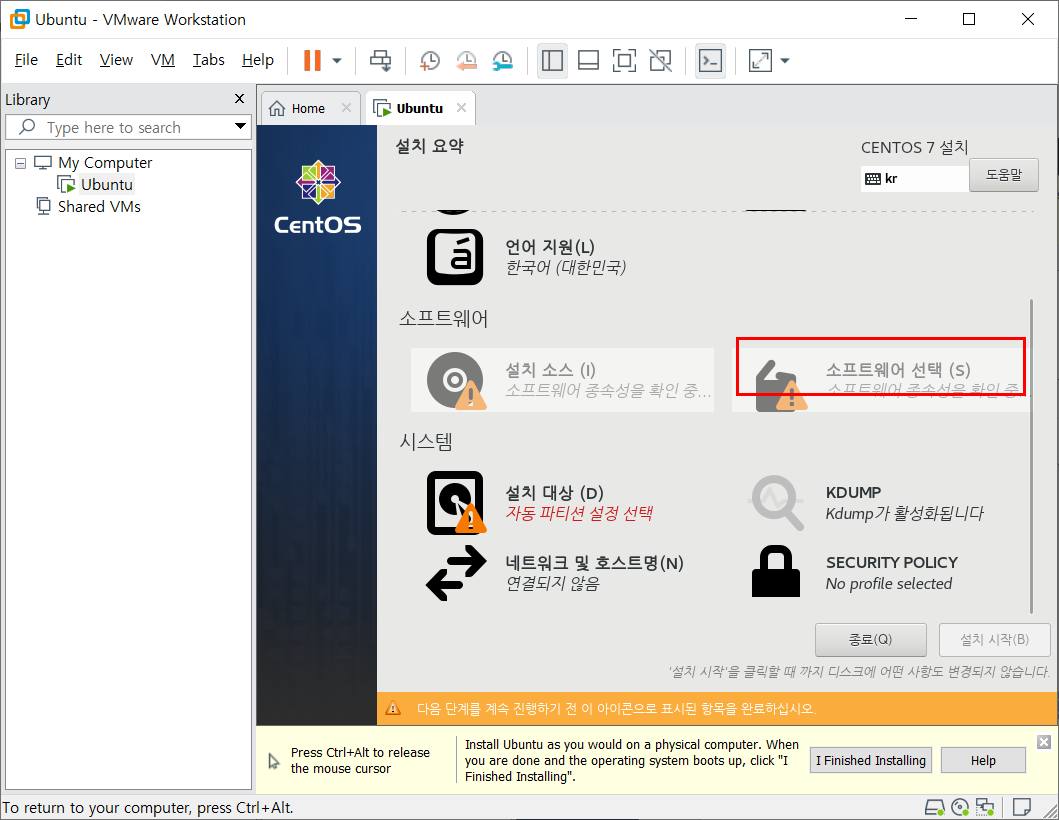
Task: Click the 설치 시작(B) begin install button
Action: coord(994,639)
